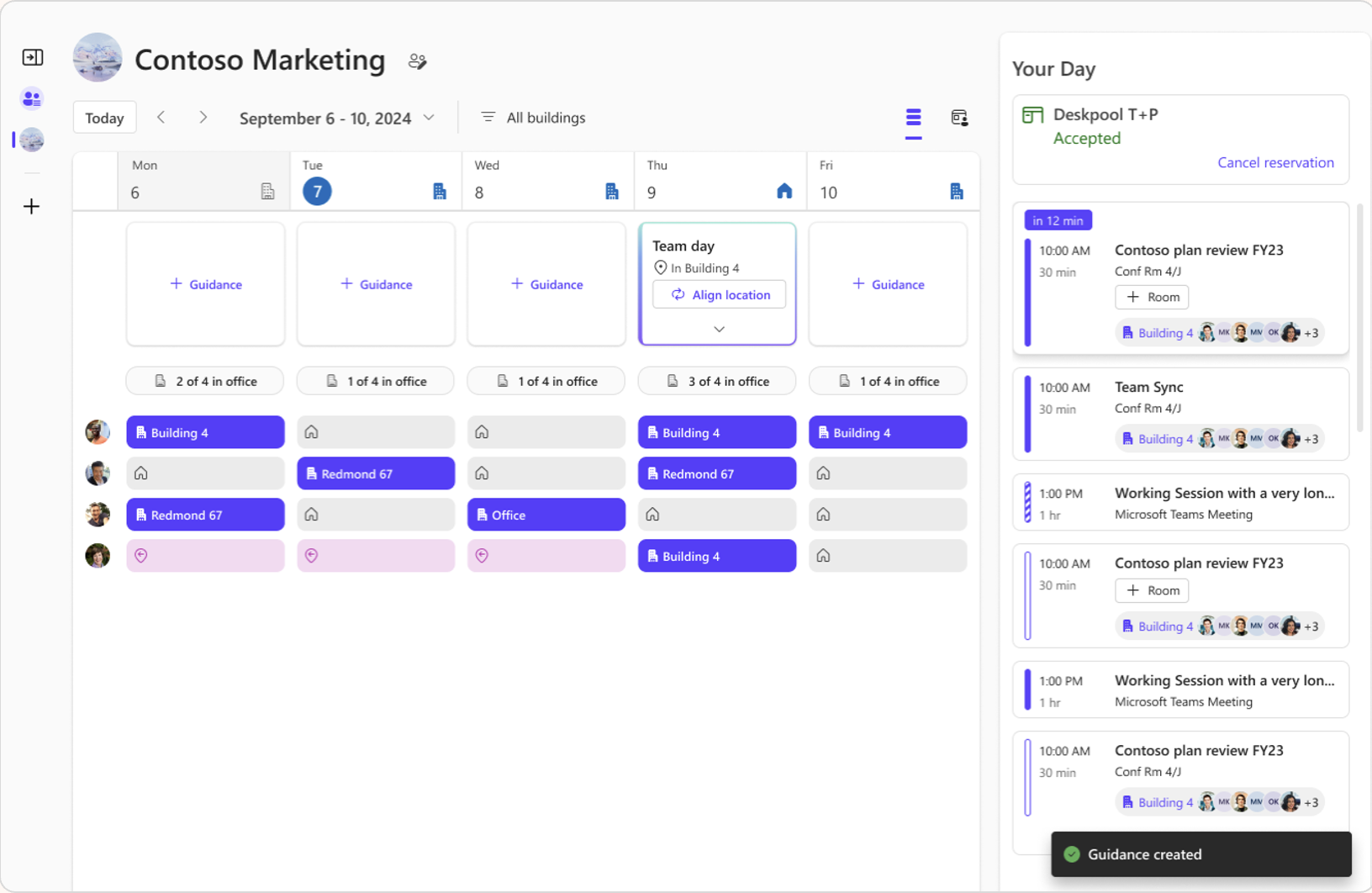Dismiss the Guidance created notification

1201,854
